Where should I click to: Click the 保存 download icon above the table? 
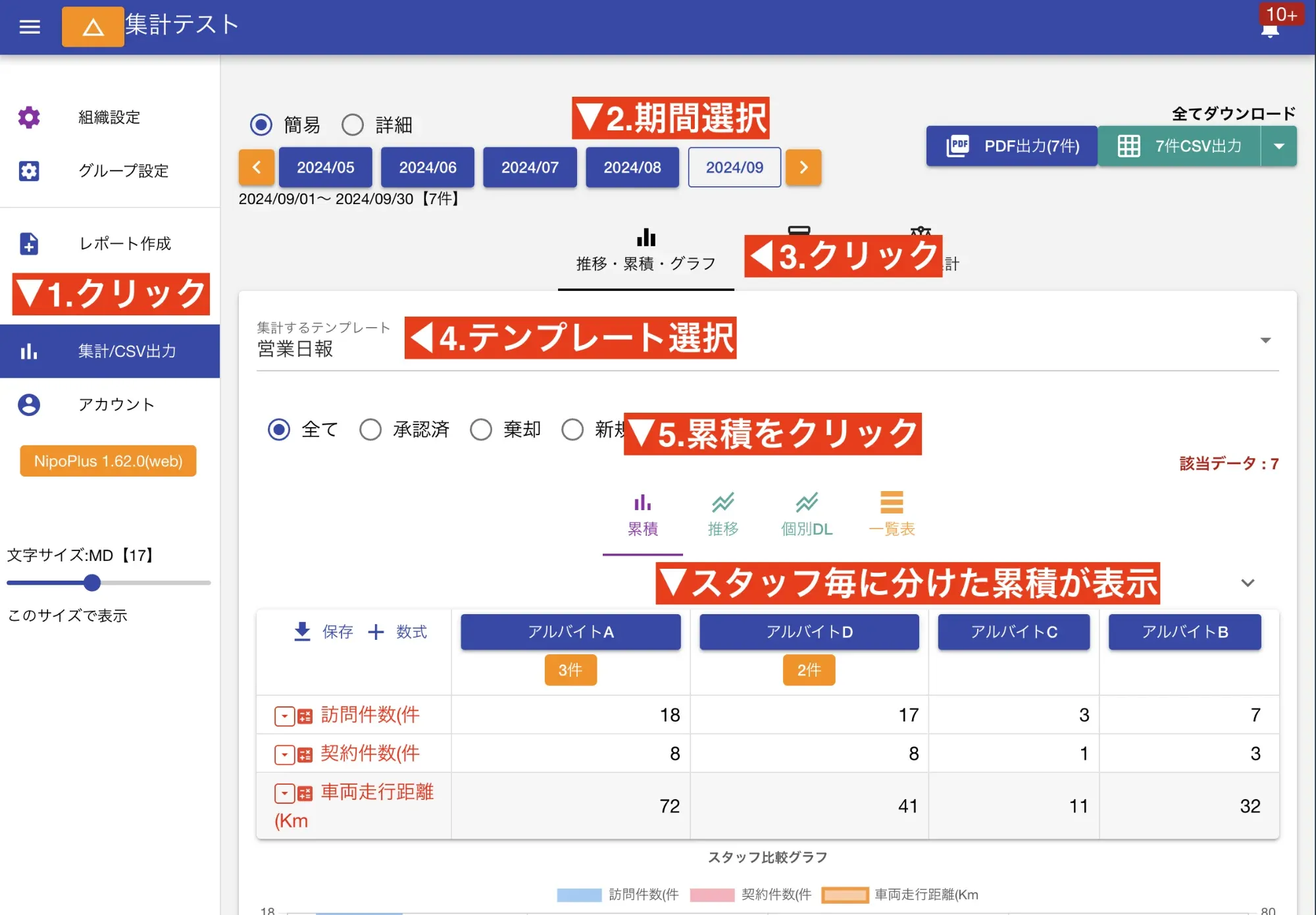click(301, 632)
